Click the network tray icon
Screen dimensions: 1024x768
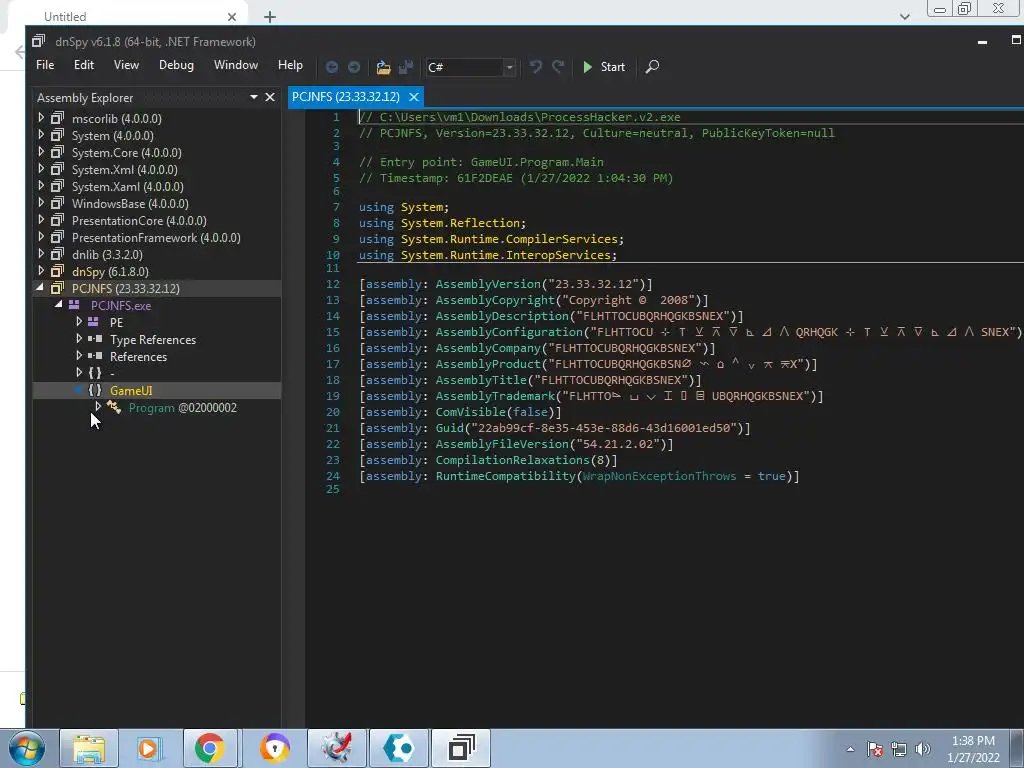click(899, 749)
